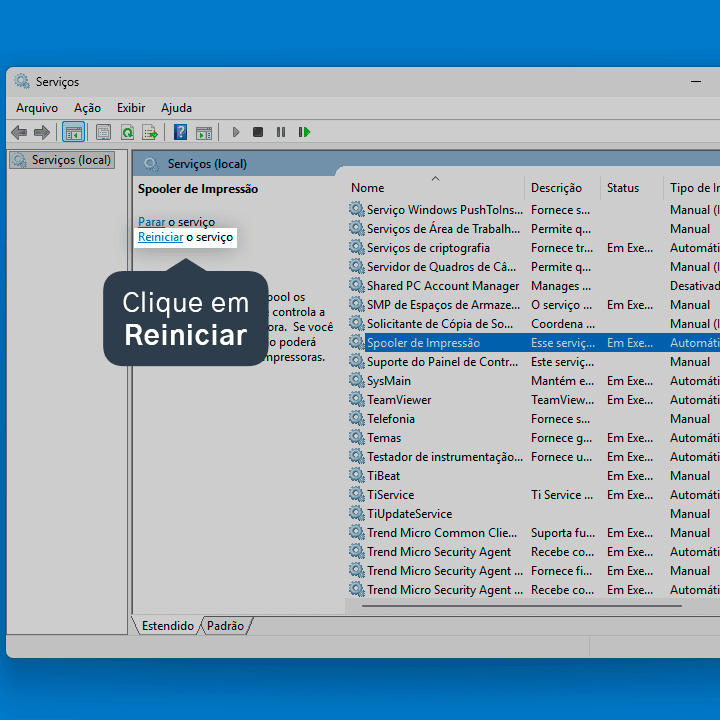Image resolution: width=720 pixels, height=720 pixels.
Task: Select Suporte do Painel de Controle row
Action: pos(534,362)
